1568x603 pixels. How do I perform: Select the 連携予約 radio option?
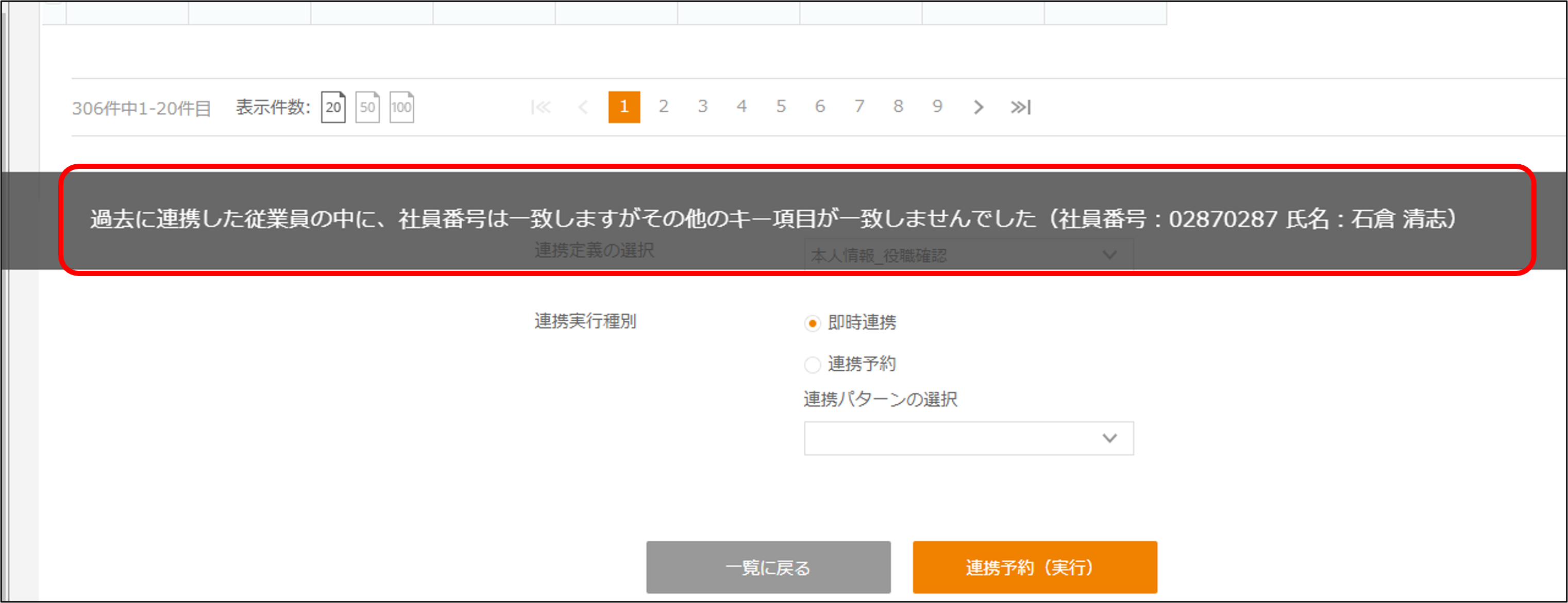(x=812, y=365)
